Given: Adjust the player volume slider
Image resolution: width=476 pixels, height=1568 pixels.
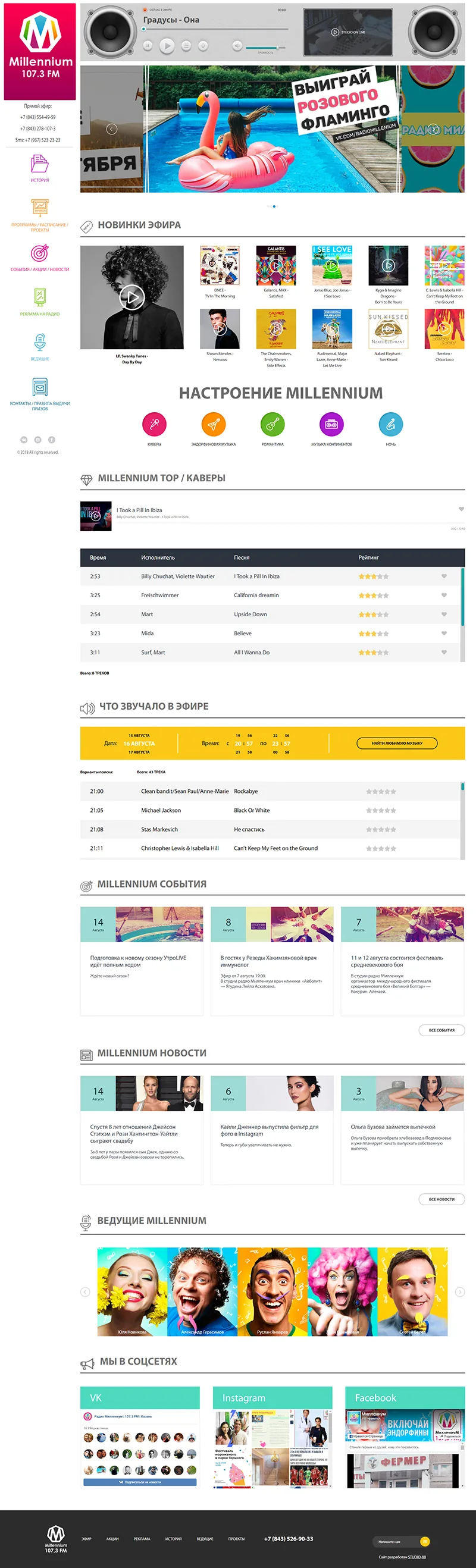Looking at the screenshot, I should pos(265,48).
